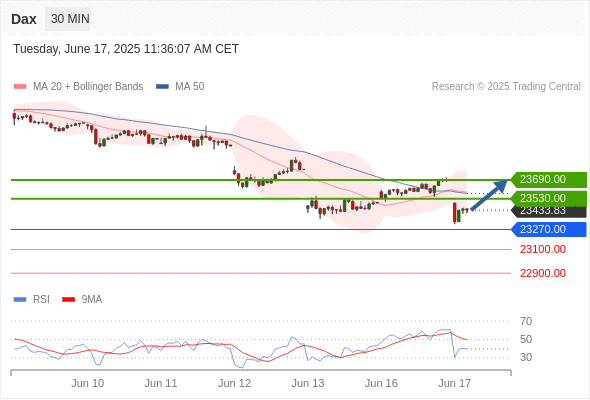
Task: Click the RSI 70 level label
Action: (526, 321)
